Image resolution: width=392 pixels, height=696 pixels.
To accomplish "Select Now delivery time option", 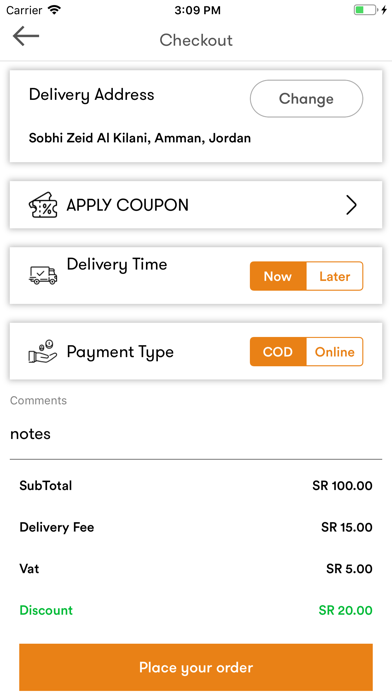I will (x=278, y=276).
